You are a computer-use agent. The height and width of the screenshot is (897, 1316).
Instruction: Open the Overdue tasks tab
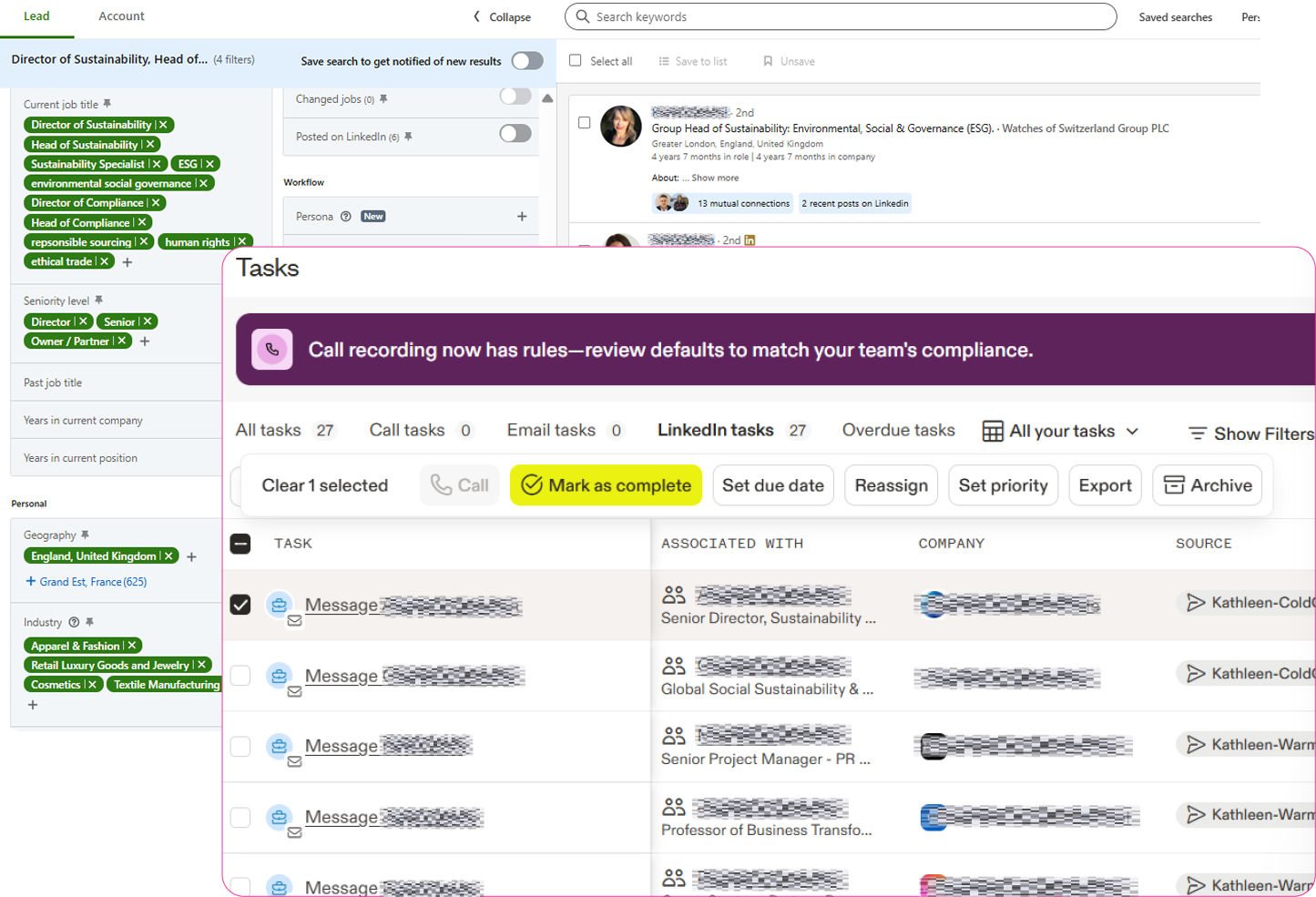click(899, 430)
